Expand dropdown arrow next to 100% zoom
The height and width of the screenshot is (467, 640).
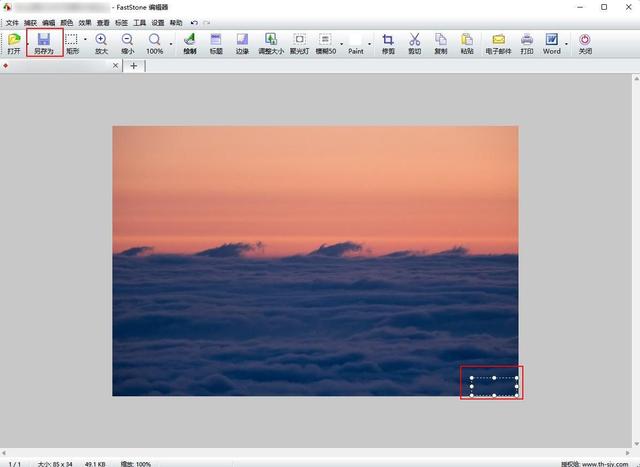(171, 44)
